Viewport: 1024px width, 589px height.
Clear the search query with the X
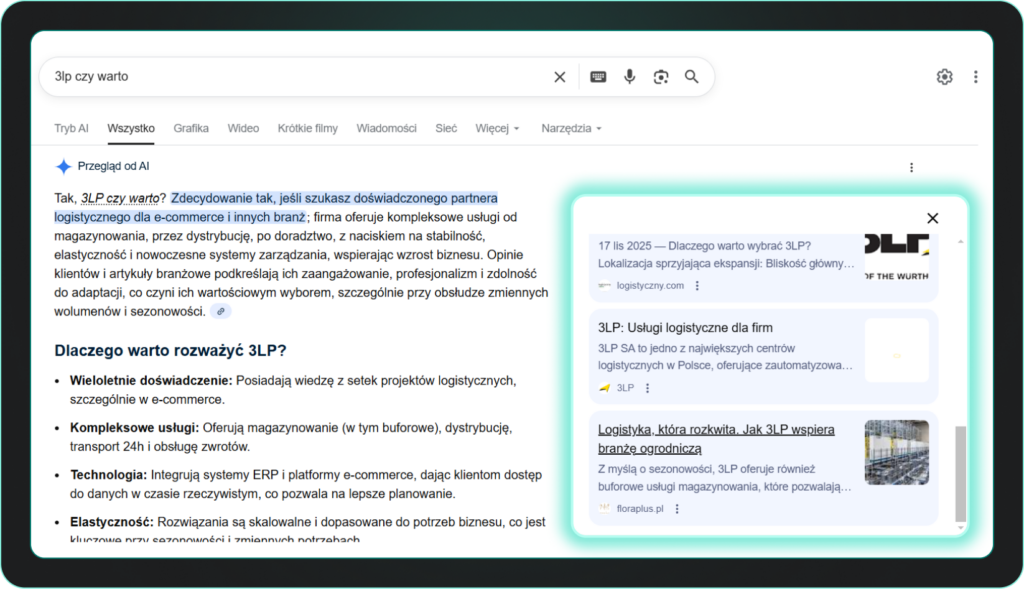559,76
